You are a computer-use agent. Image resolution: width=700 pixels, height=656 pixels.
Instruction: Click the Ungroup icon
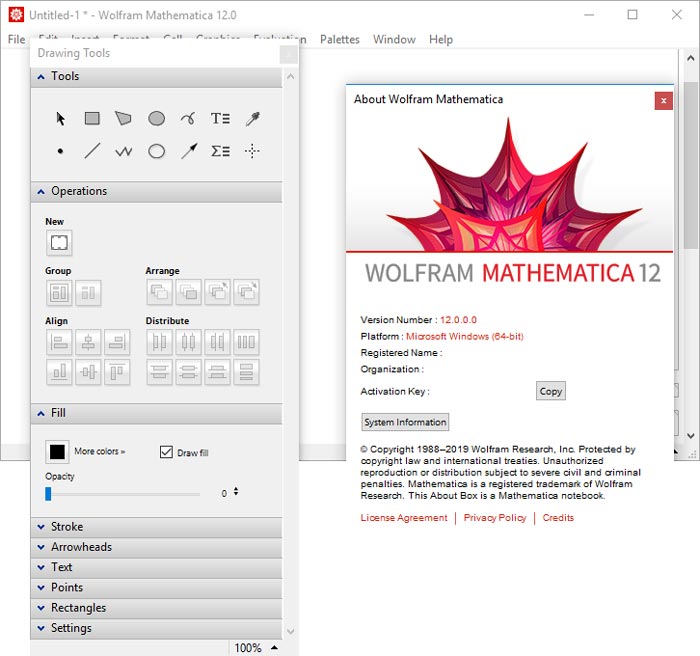coord(88,293)
